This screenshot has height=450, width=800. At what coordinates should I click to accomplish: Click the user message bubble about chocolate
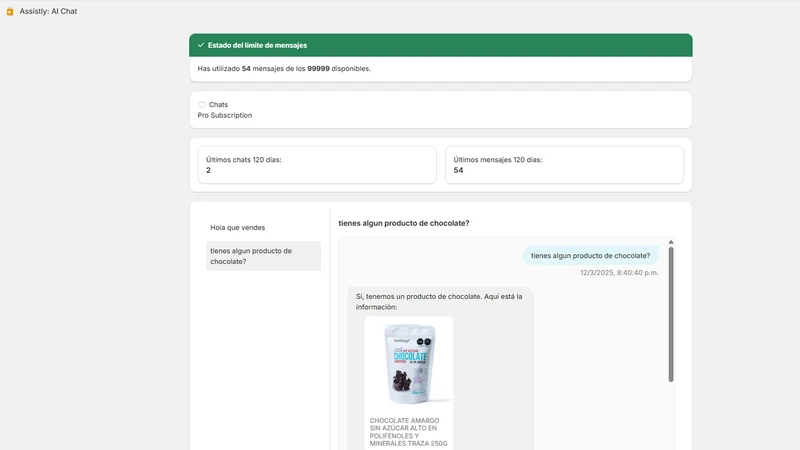tap(590, 256)
